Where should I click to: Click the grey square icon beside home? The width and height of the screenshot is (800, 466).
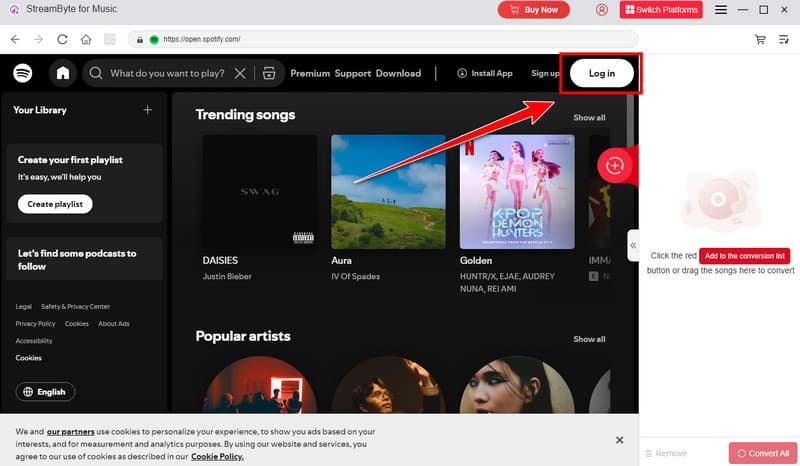(110, 39)
